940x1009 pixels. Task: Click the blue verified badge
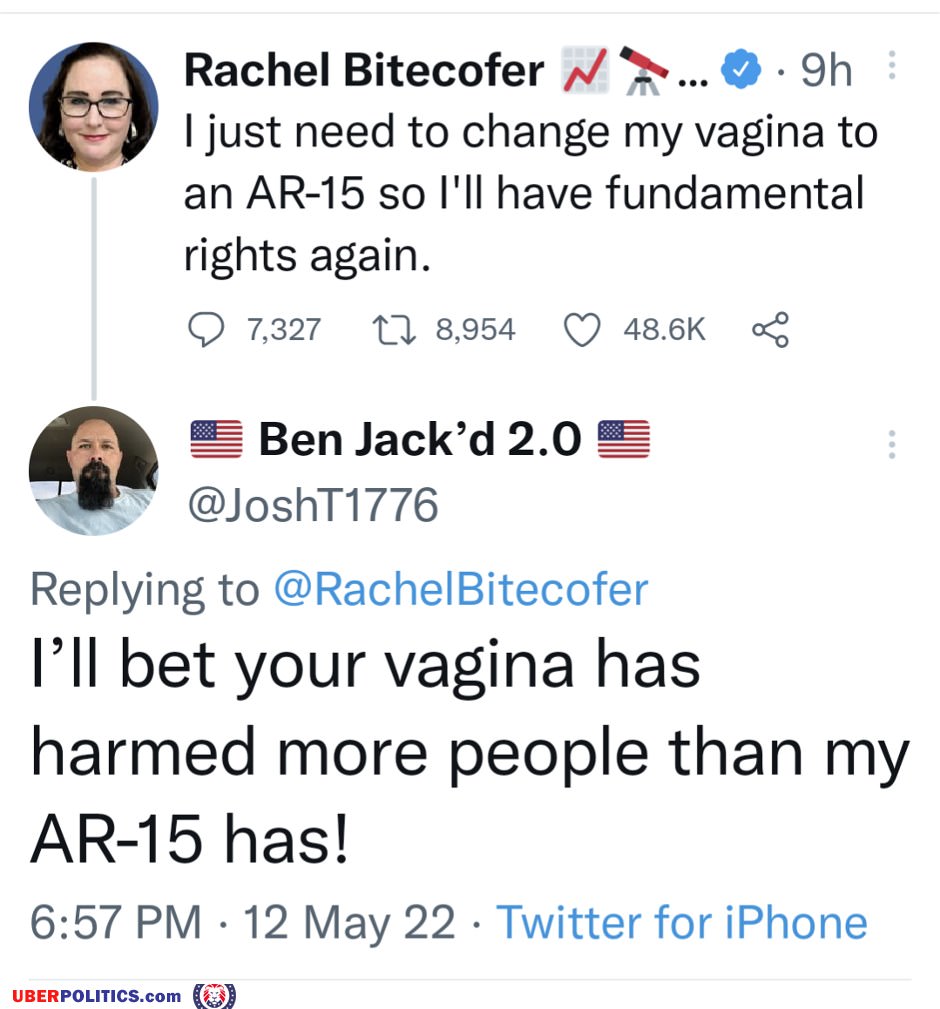pos(741,71)
